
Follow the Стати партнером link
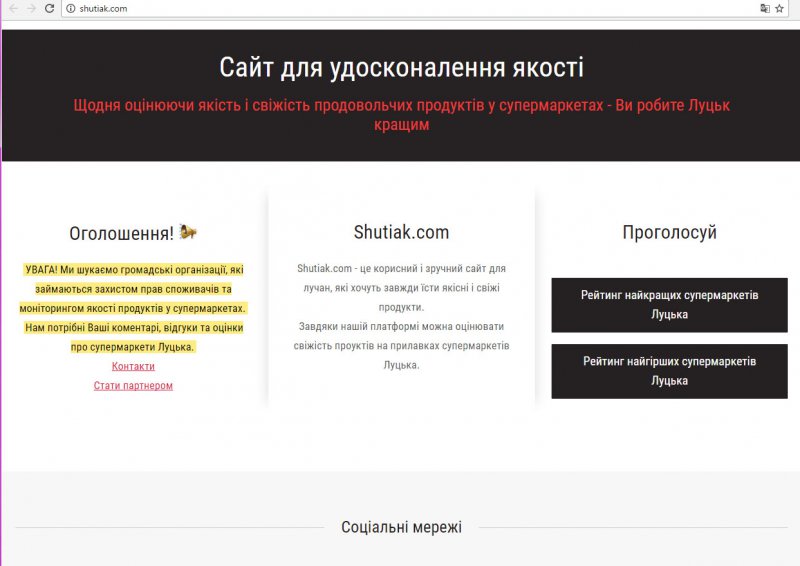133,385
